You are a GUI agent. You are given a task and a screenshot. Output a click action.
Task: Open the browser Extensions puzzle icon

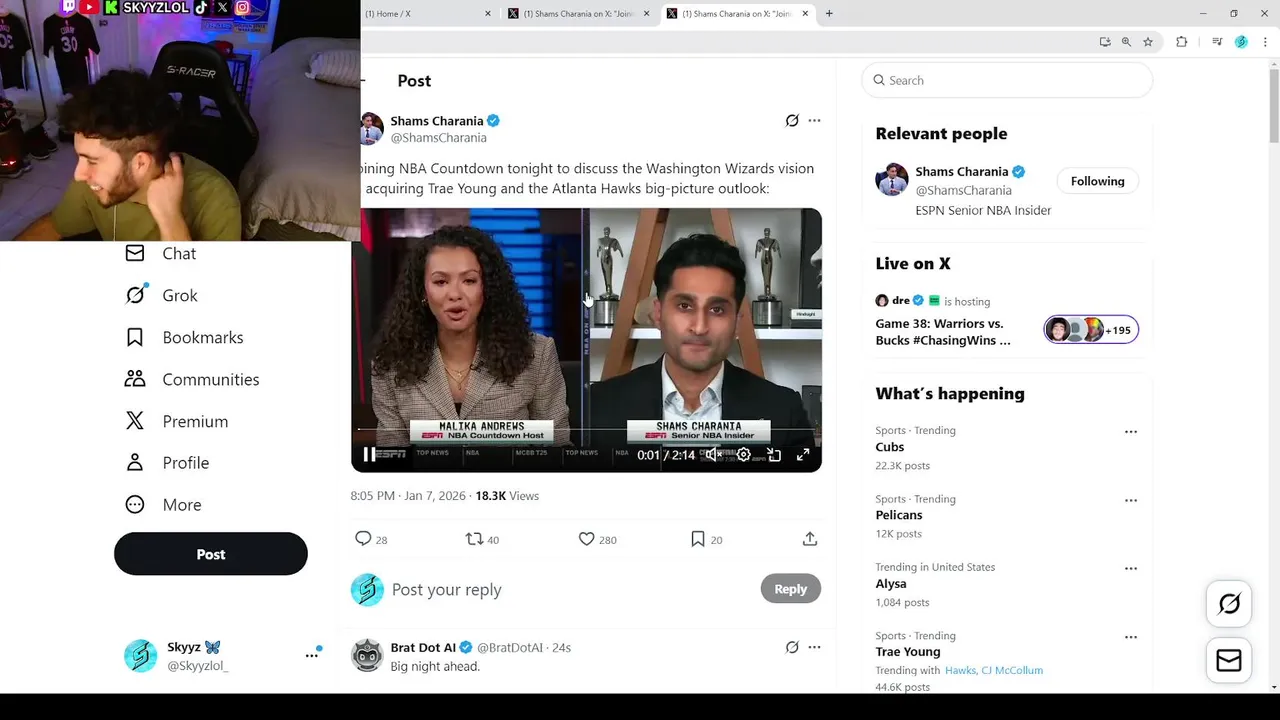(1182, 42)
